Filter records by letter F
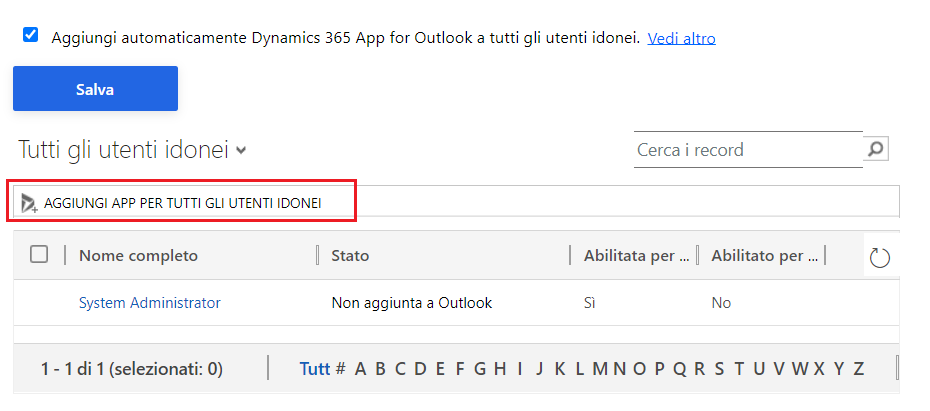Image resolution: width=930 pixels, height=411 pixels. 460,369
